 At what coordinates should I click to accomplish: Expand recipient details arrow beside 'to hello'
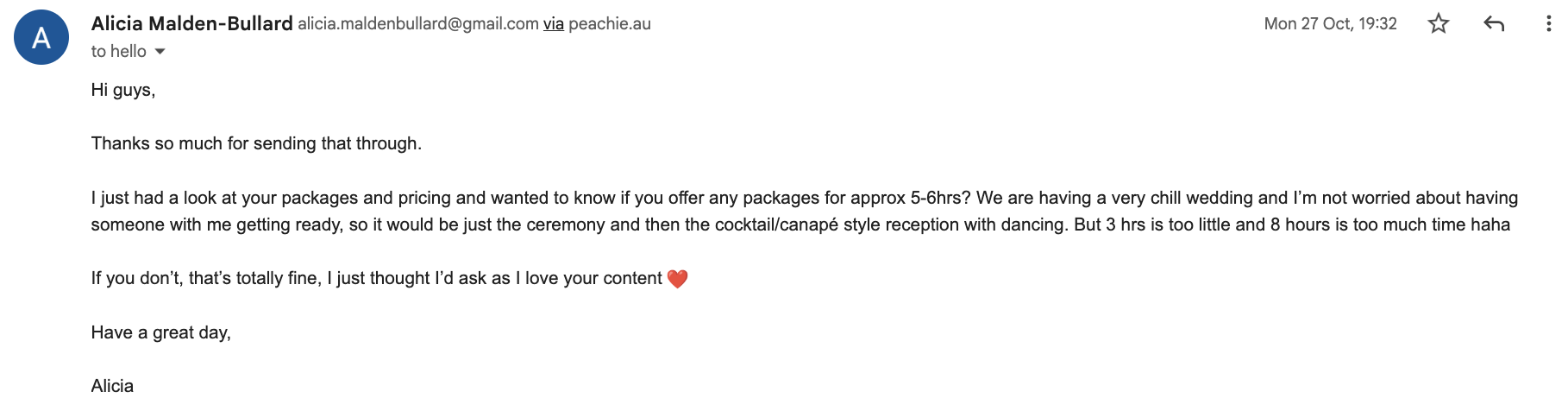(160, 52)
